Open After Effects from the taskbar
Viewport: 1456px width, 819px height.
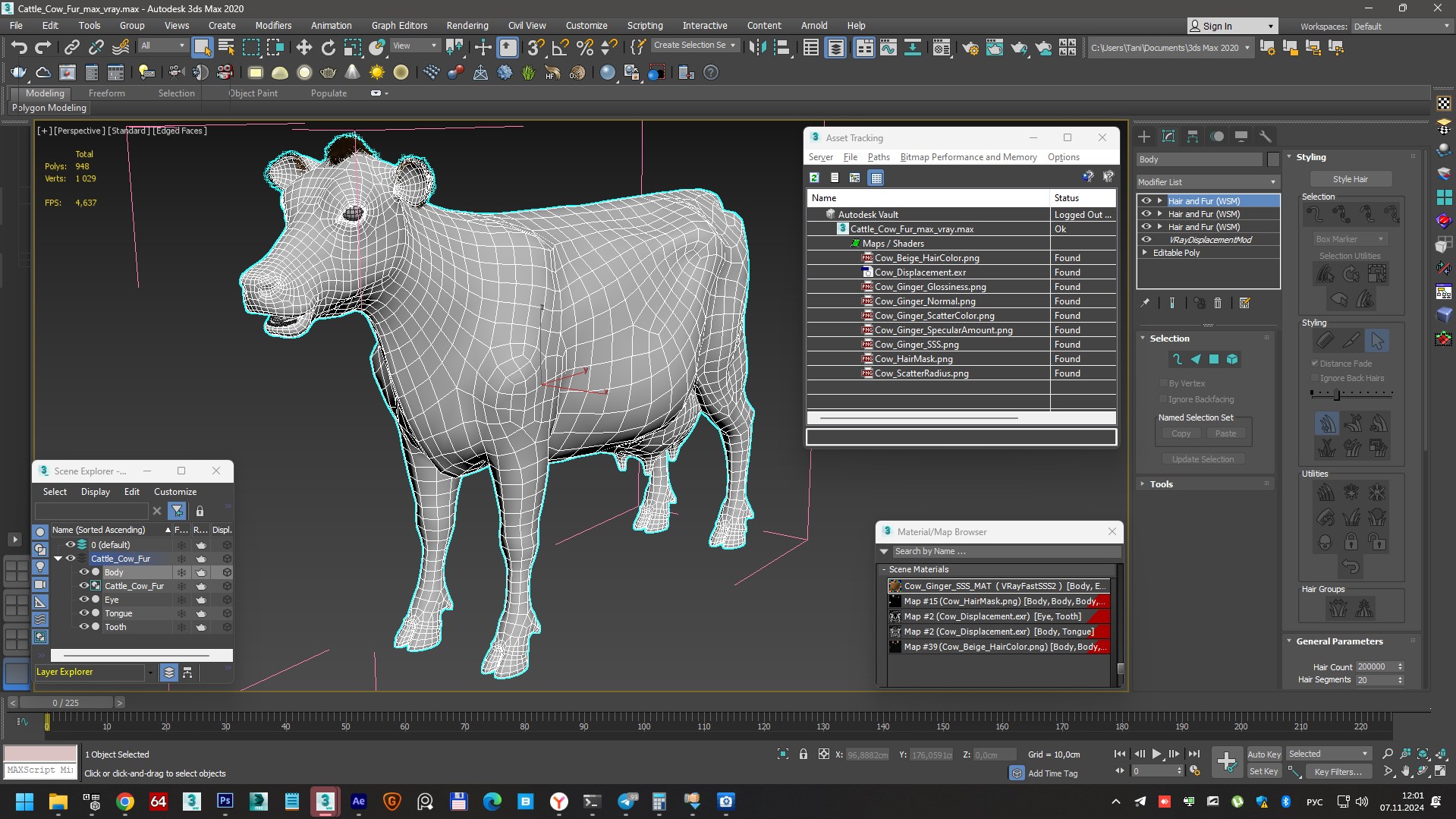coord(358,802)
